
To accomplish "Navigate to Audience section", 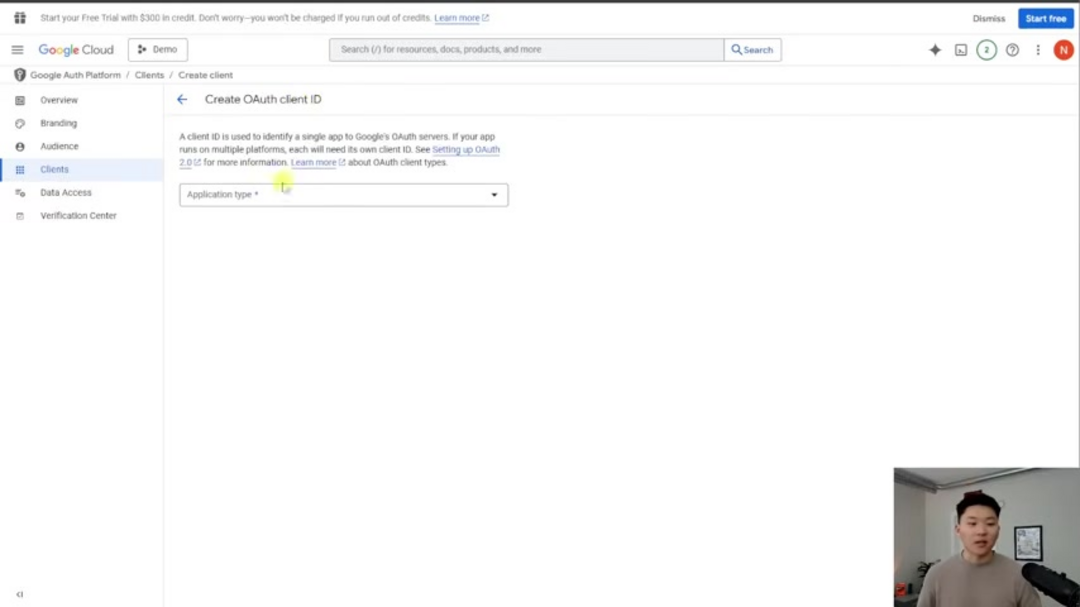I will [59, 146].
